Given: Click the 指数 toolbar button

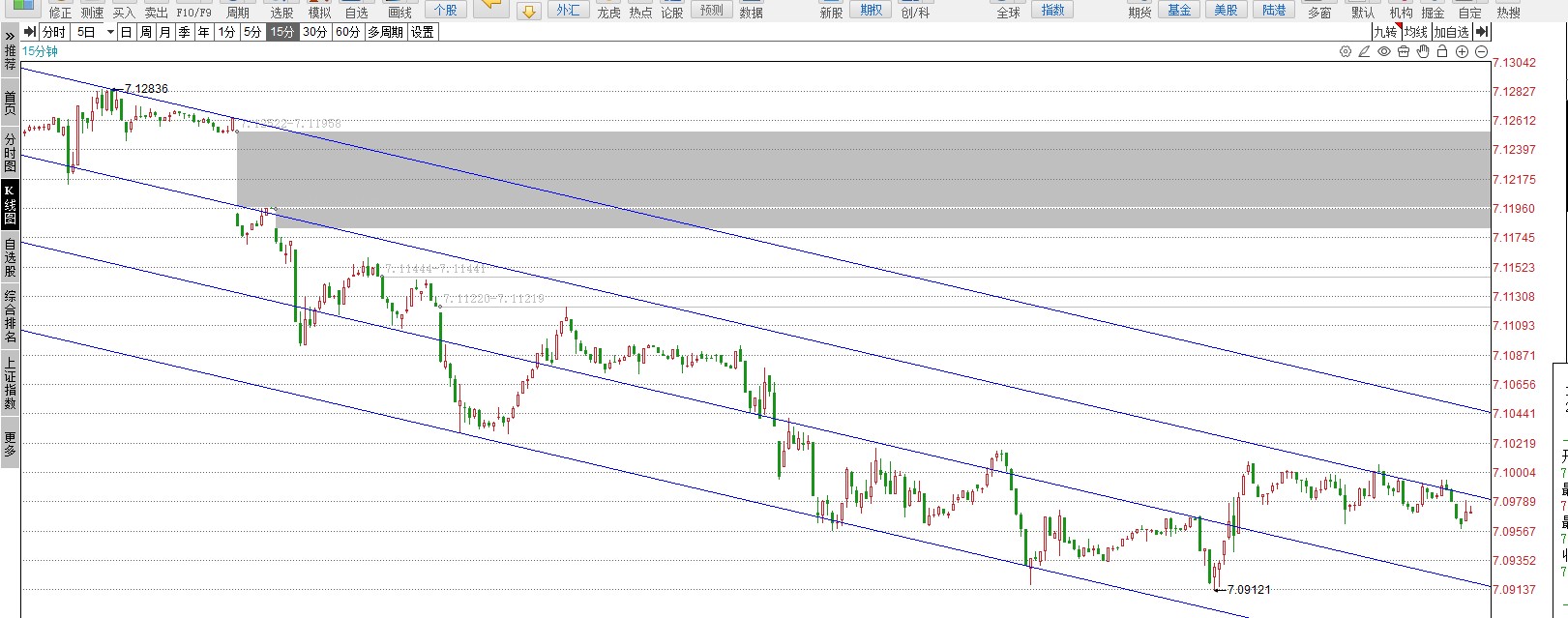Looking at the screenshot, I should click(x=1053, y=10).
